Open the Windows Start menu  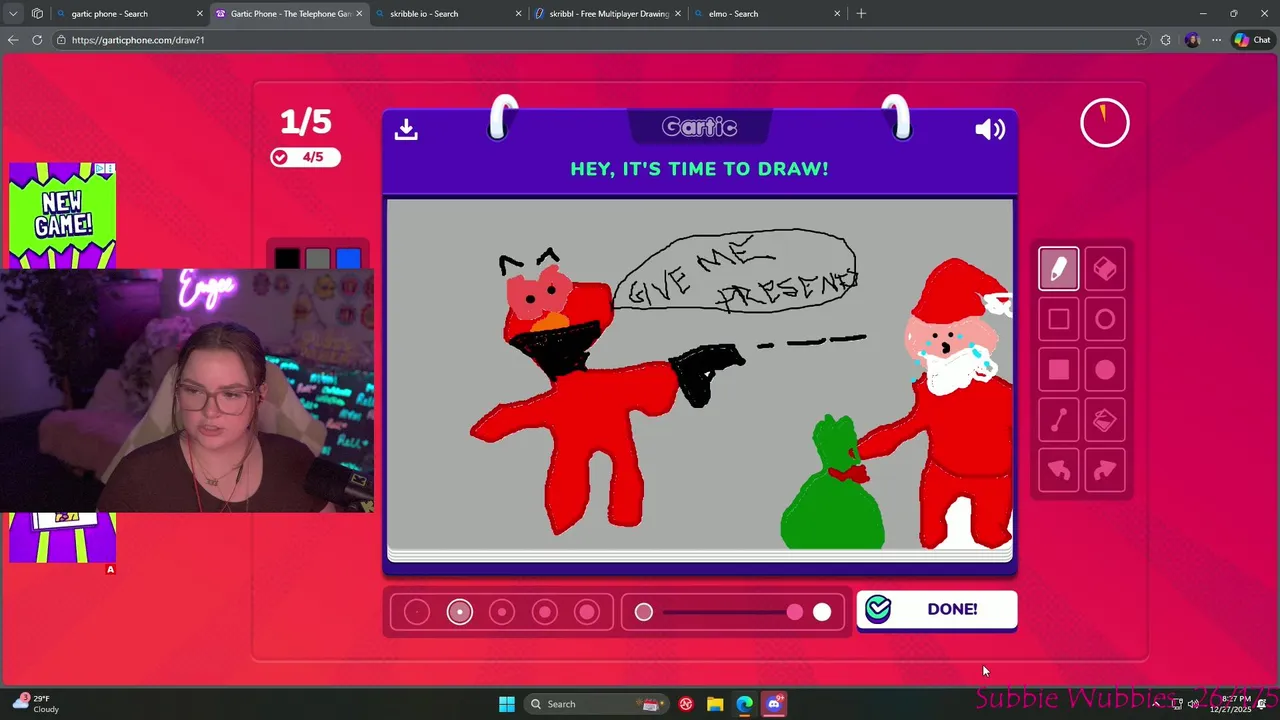pyautogui.click(x=507, y=704)
